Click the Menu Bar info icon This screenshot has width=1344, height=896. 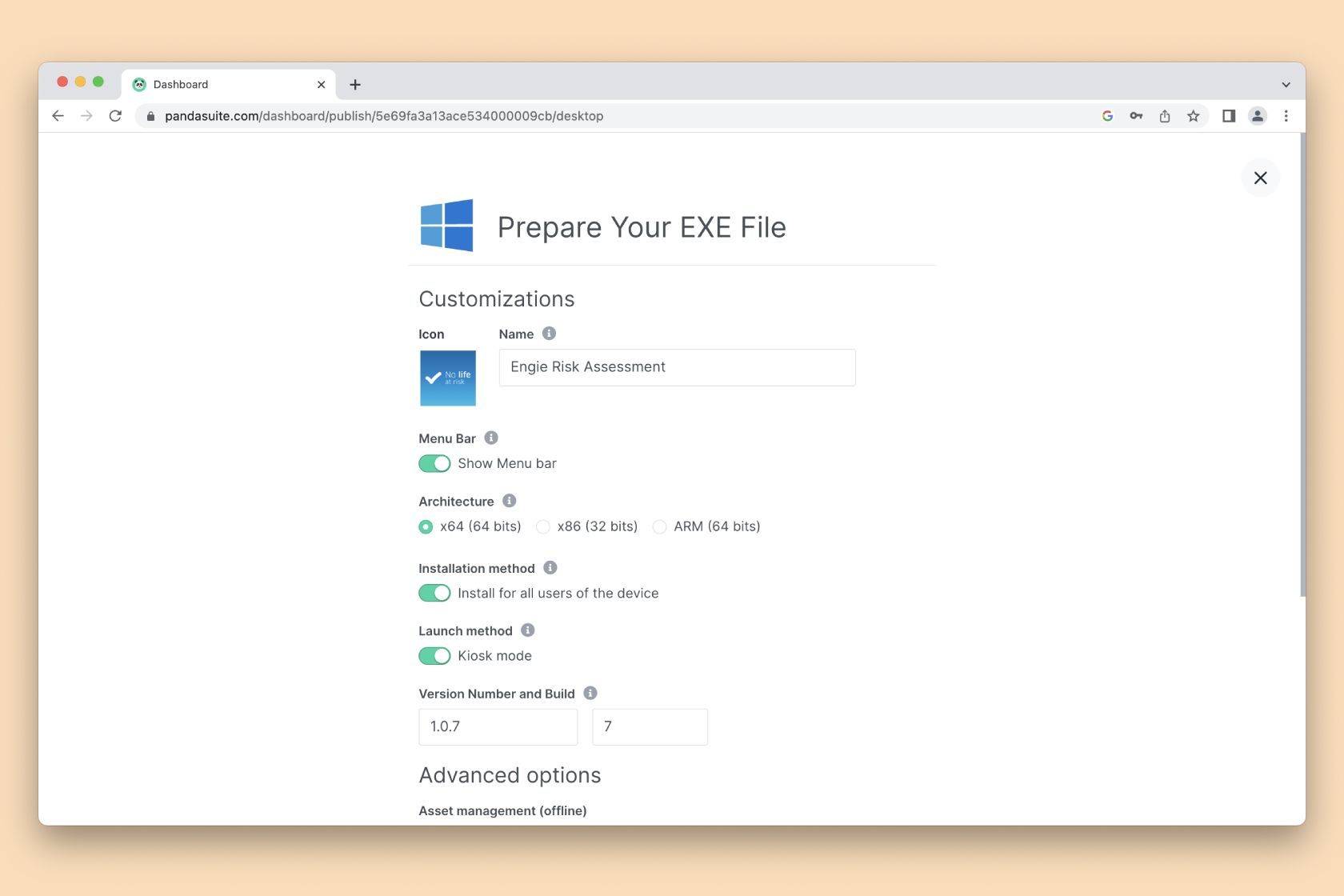pyautogui.click(x=492, y=438)
